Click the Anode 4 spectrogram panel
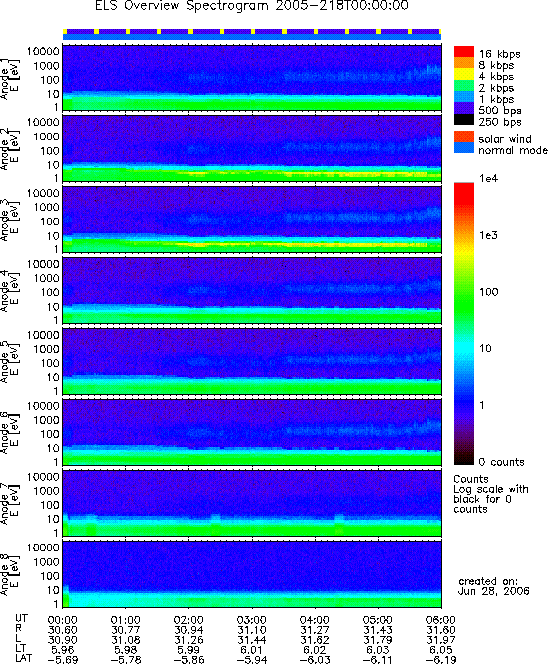 [252, 290]
